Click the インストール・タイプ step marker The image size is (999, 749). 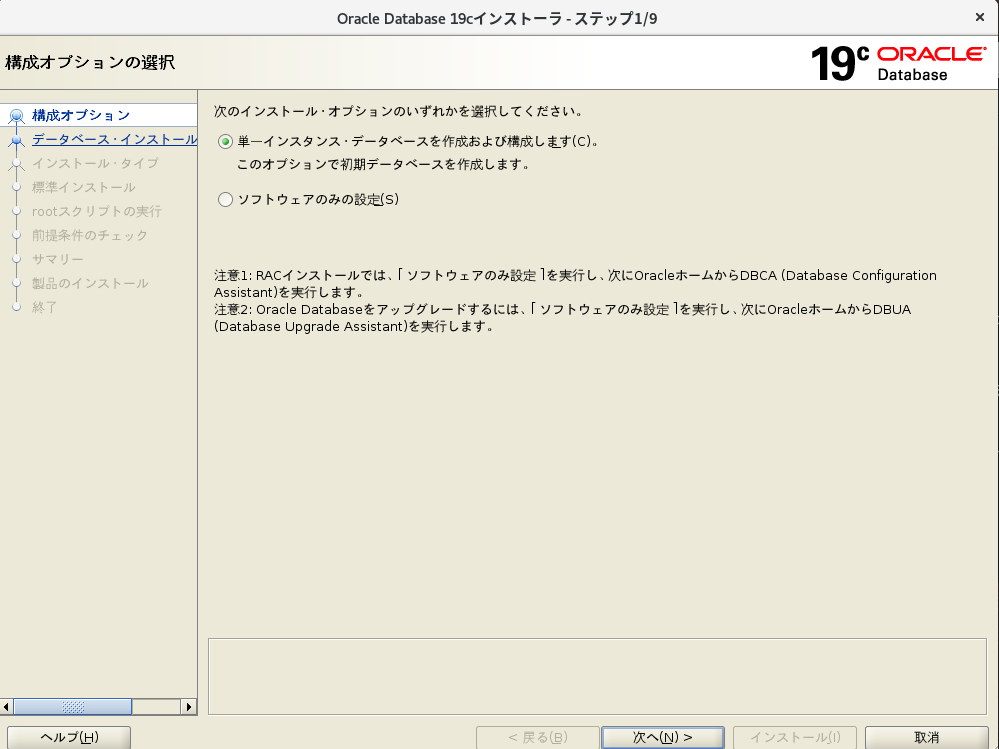(16, 163)
